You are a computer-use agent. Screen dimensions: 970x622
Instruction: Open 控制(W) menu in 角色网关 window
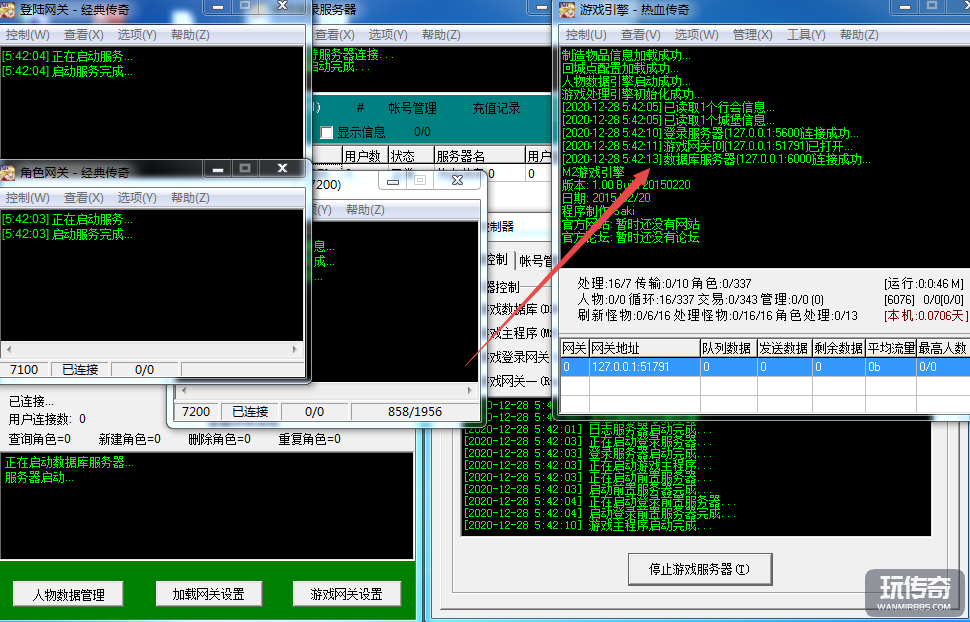(x=28, y=197)
